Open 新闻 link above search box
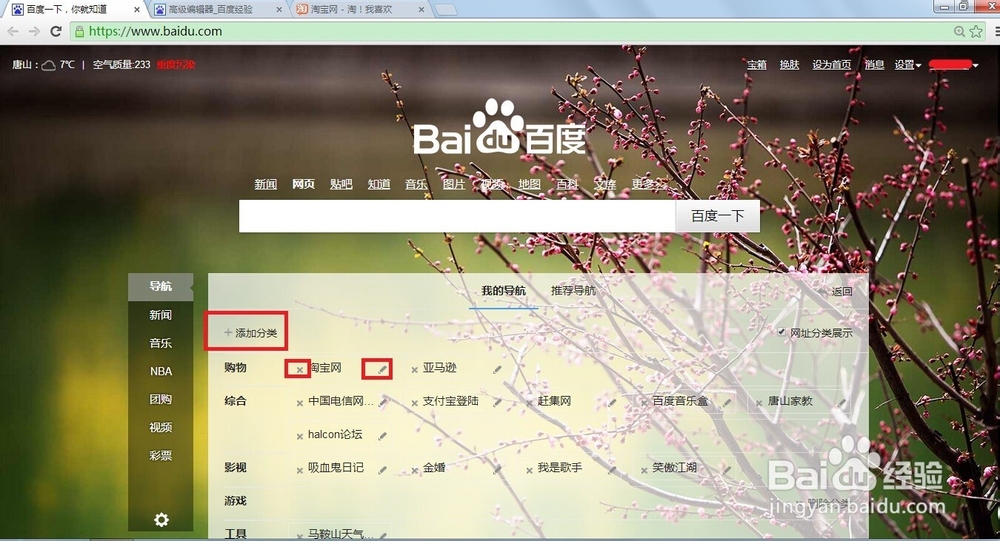 click(x=265, y=184)
